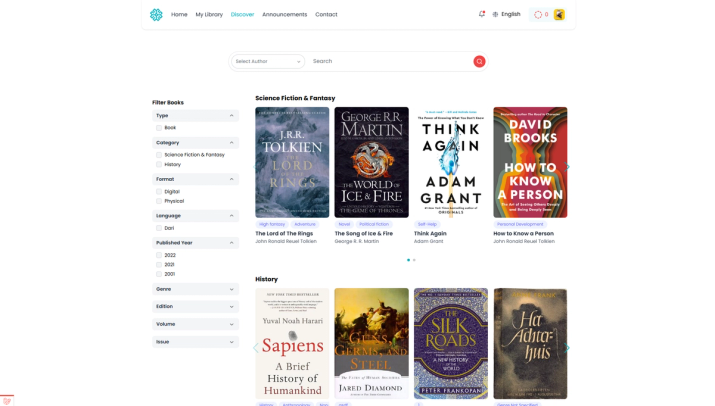Image resolution: width=715 pixels, height=406 pixels.
Task: Go to the Home page
Action: 179,15
